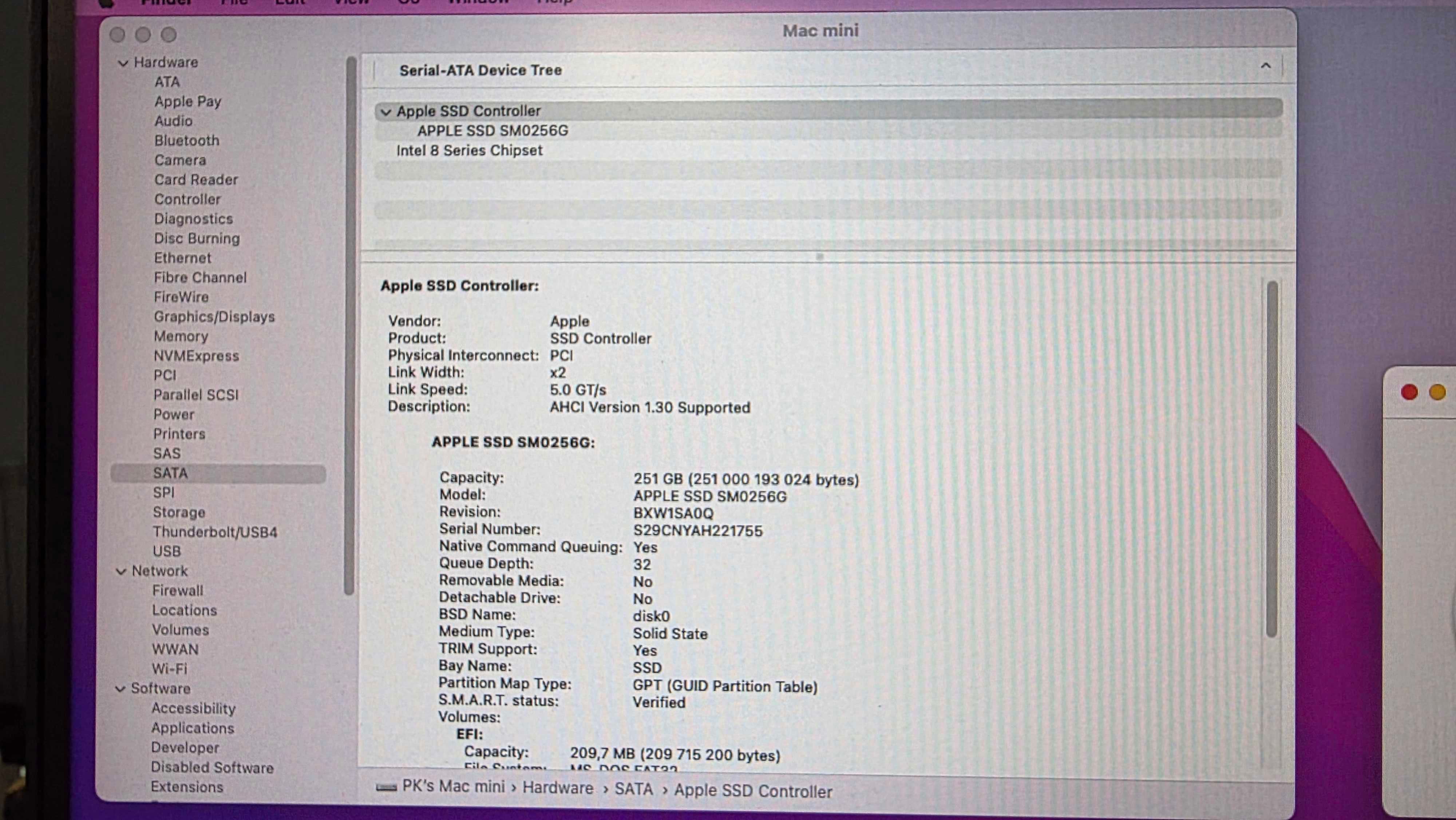
Task: Open Wi-Fi network info
Action: (169, 669)
